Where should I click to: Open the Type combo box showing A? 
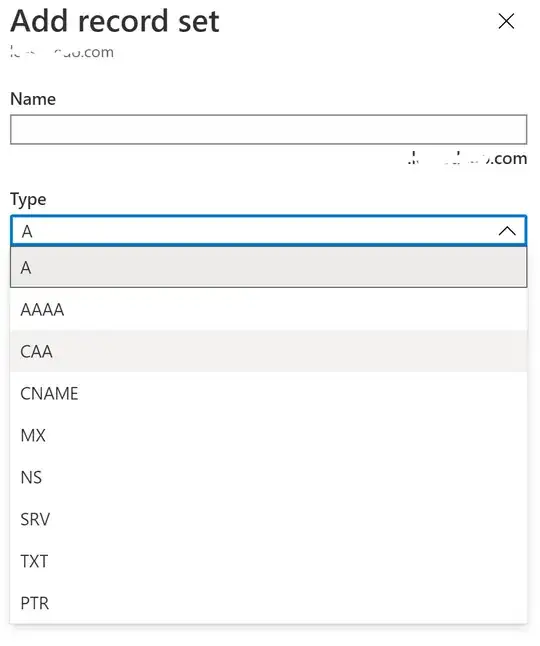coord(269,231)
